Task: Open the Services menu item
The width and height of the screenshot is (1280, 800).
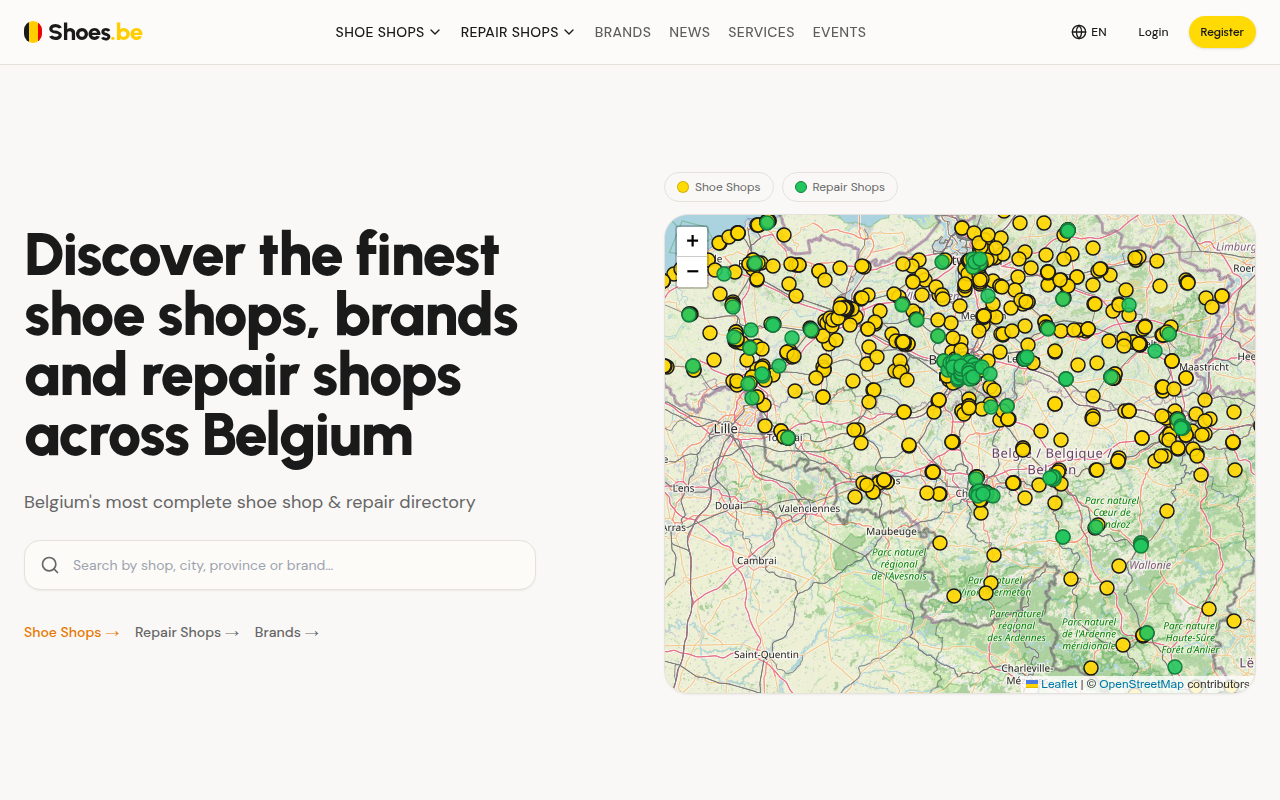Action: (x=761, y=32)
